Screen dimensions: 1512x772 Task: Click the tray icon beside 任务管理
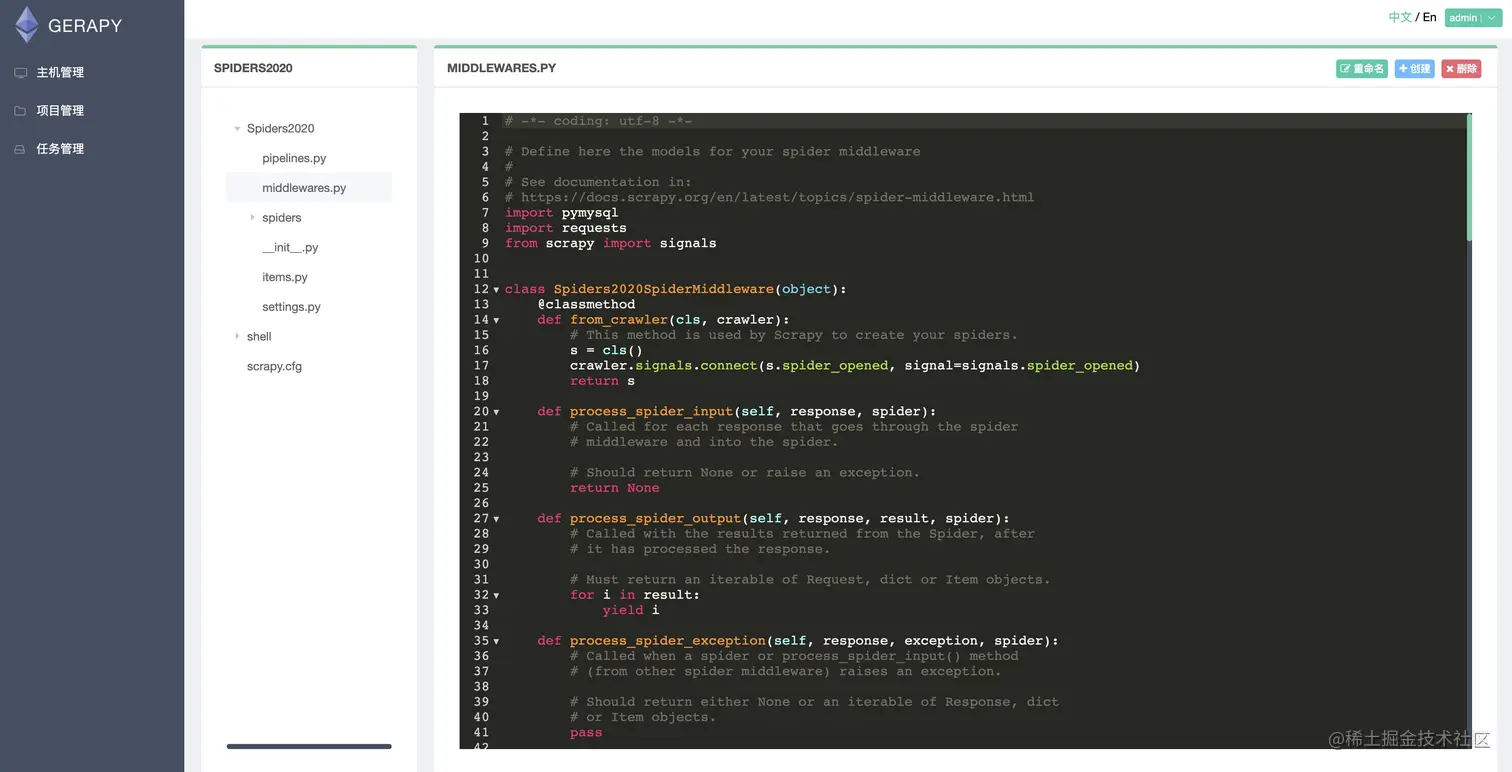point(20,149)
